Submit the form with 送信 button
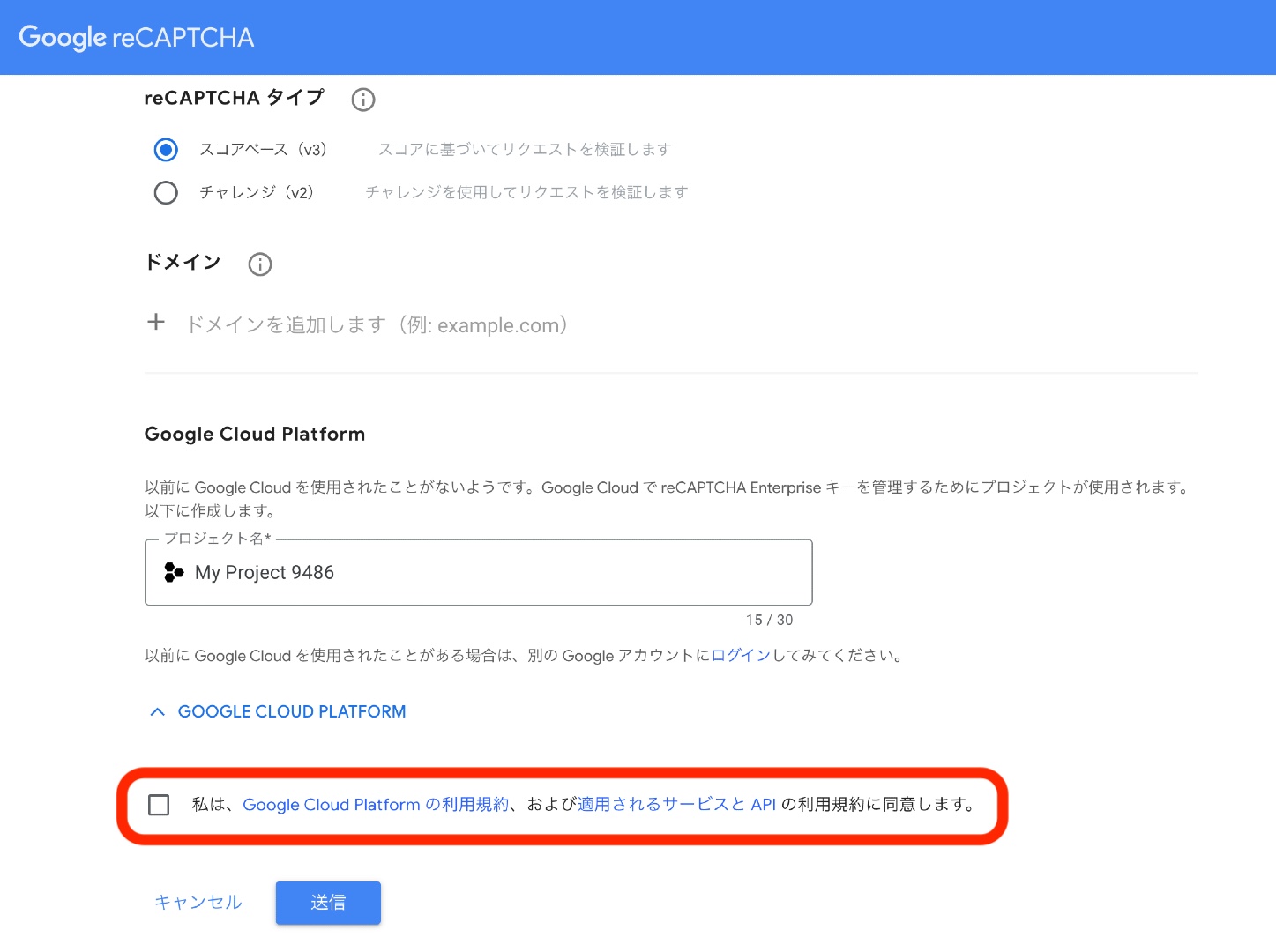The image size is (1276, 952). (328, 903)
